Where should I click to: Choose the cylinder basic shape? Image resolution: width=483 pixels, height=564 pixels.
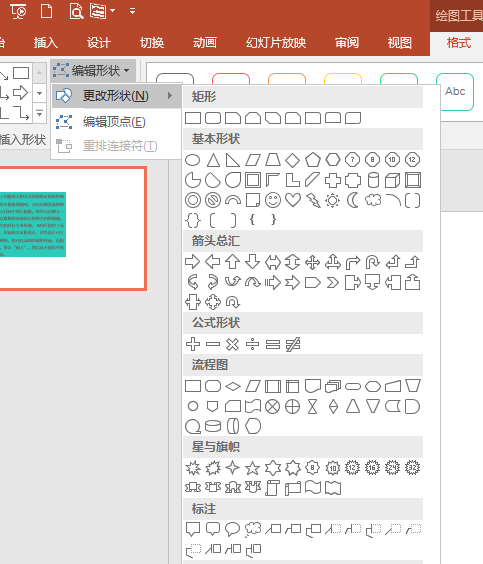tap(373, 180)
